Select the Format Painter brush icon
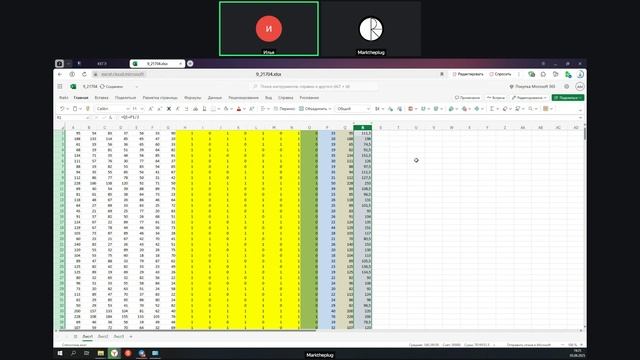 pos(87,109)
